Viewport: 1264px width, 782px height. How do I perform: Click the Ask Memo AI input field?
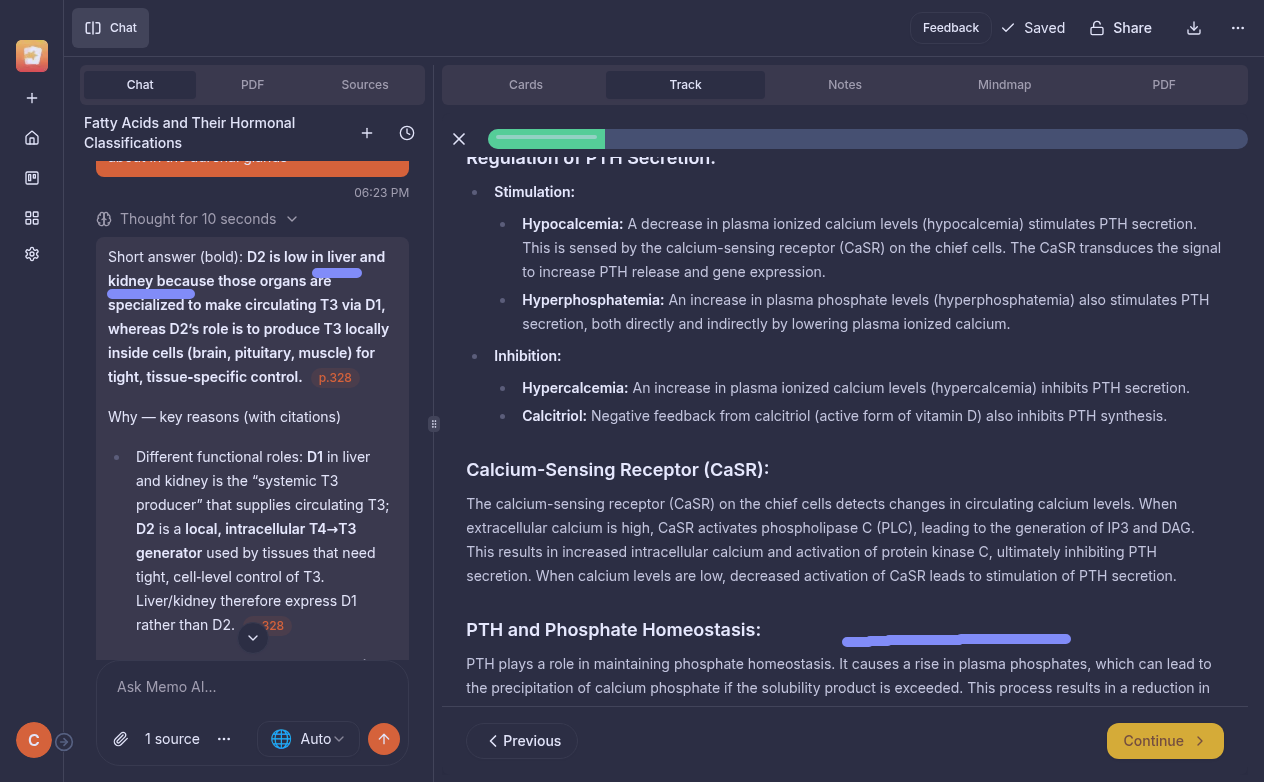coord(252,687)
